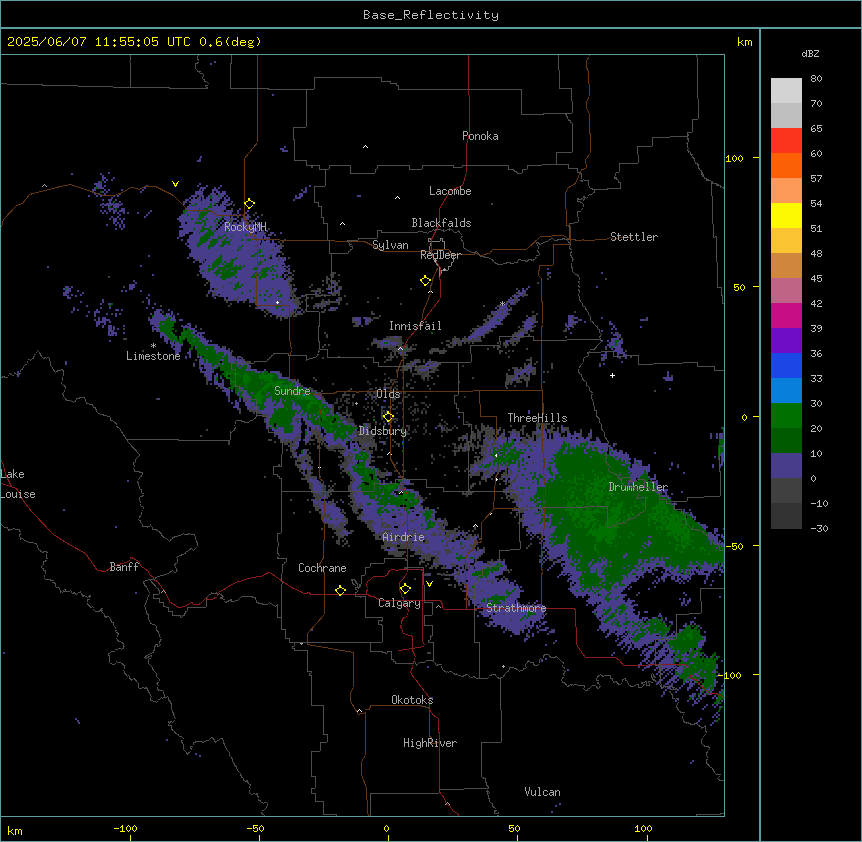Select the blue 33-36 dBZ legend swatch
The image size is (862, 842).
tap(786, 365)
